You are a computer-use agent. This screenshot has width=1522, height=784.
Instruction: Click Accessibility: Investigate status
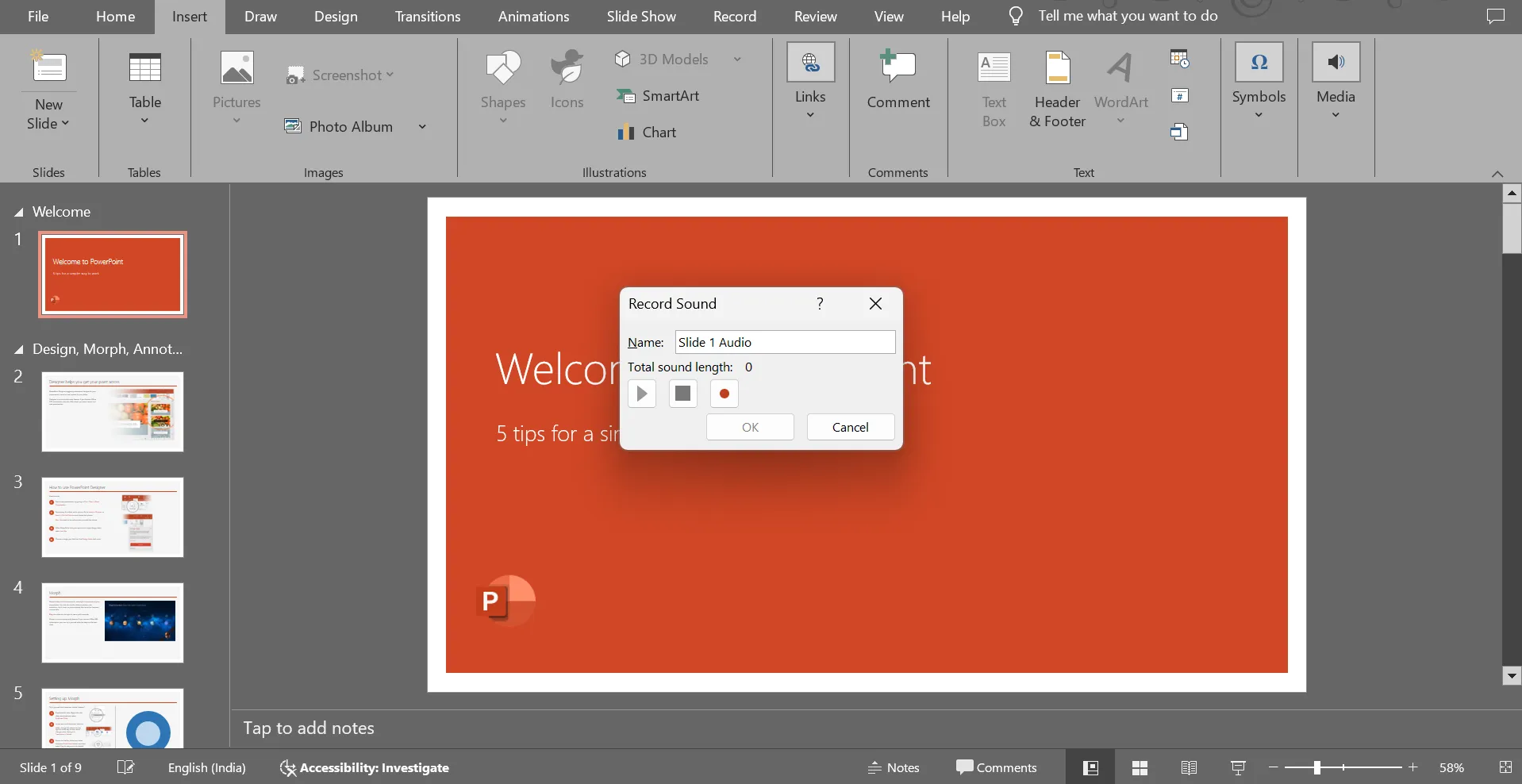click(x=364, y=767)
